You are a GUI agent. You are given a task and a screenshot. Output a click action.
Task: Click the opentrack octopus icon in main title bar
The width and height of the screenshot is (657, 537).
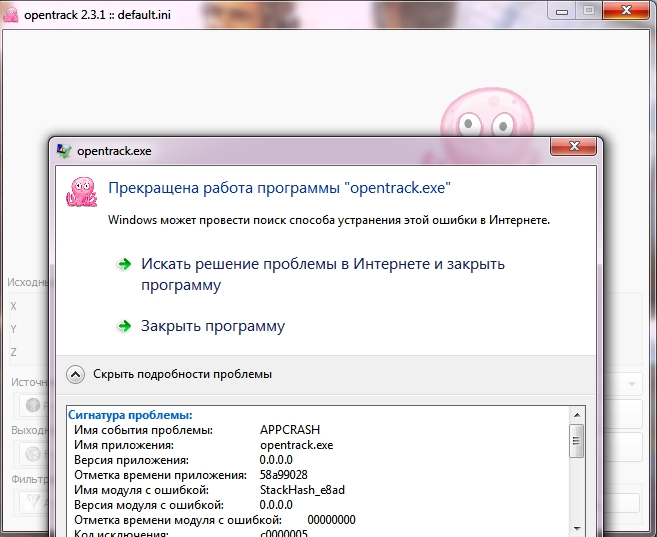(10, 15)
